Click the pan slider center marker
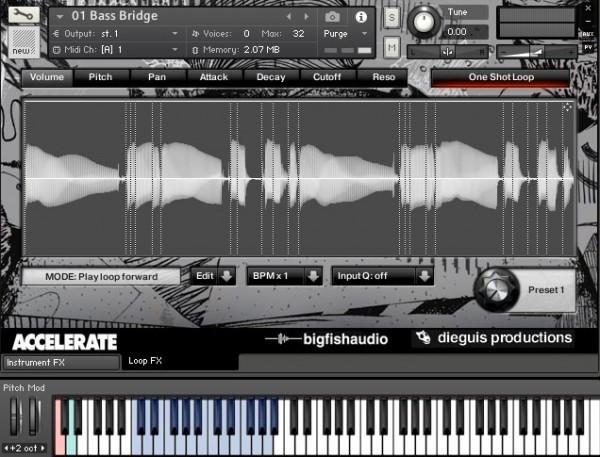 pyautogui.click(x=447, y=51)
